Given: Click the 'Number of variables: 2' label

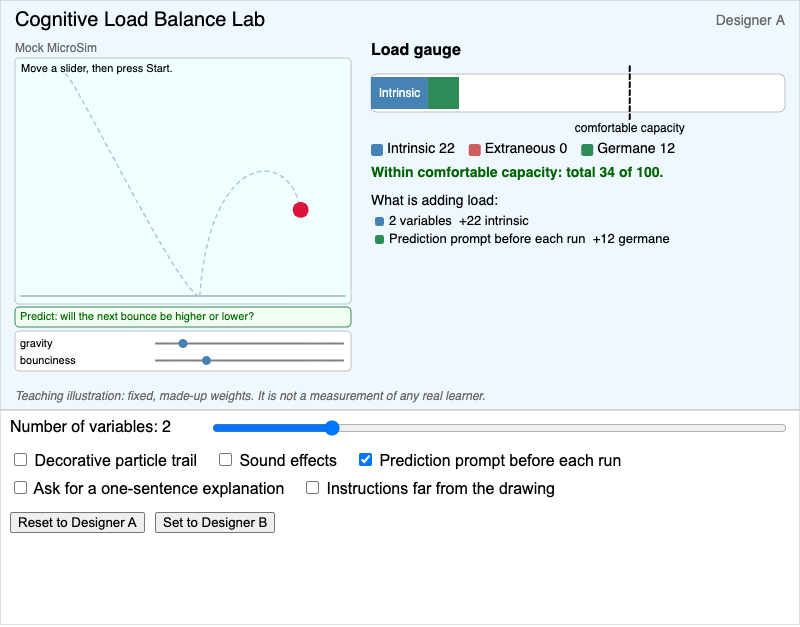Looking at the screenshot, I should (x=90, y=427).
